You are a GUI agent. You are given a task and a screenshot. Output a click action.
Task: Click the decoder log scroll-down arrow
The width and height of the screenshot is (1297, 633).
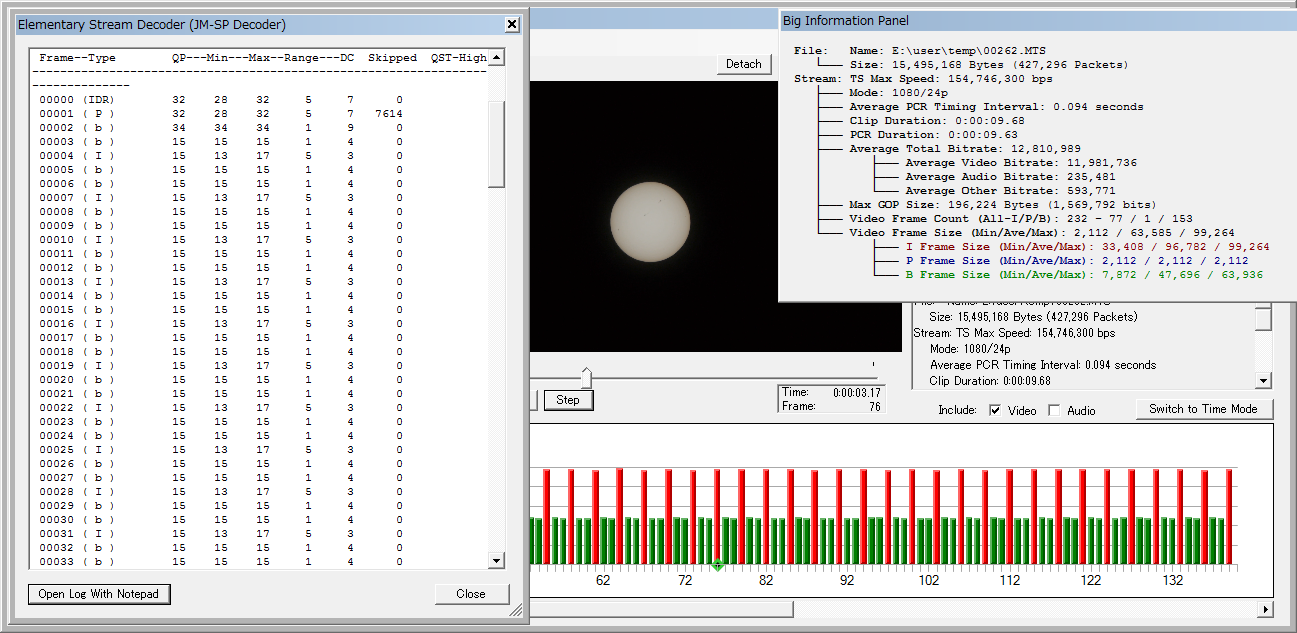pyautogui.click(x=496, y=560)
